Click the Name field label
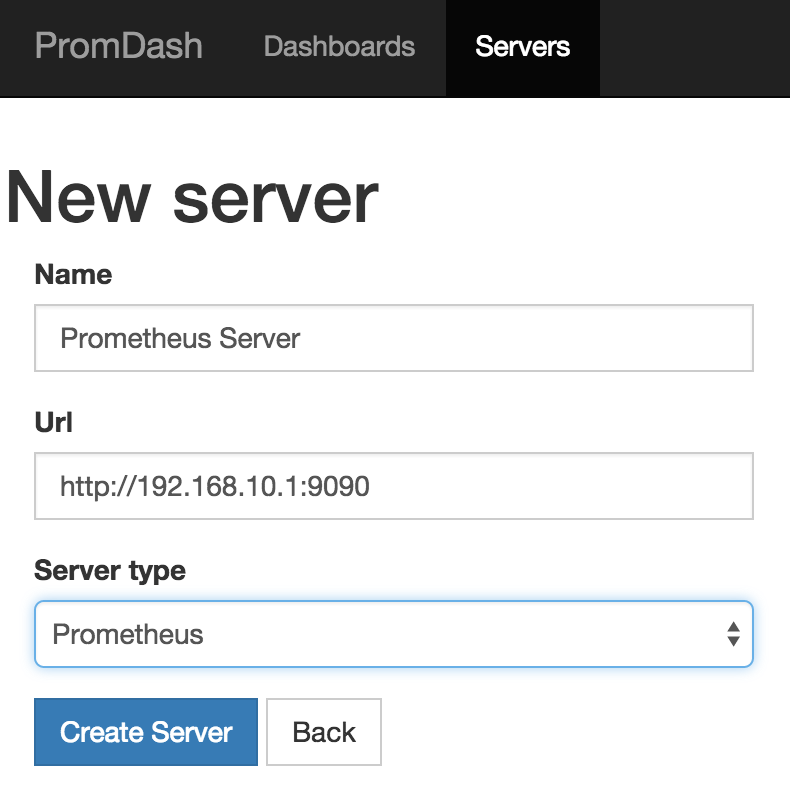Image resolution: width=790 pixels, height=790 pixels. tap(74, 275)
